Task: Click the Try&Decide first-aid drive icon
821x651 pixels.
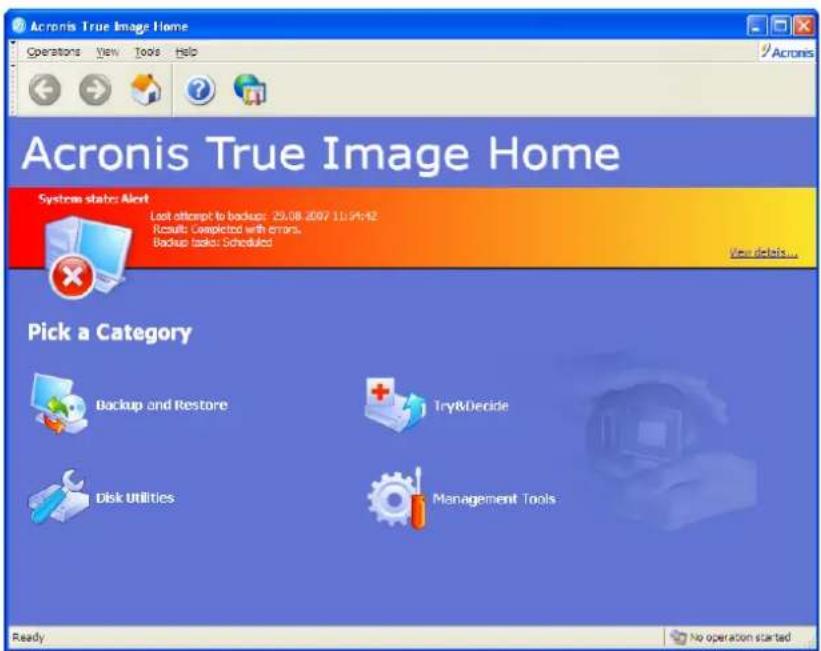Action: coord(395,404)
